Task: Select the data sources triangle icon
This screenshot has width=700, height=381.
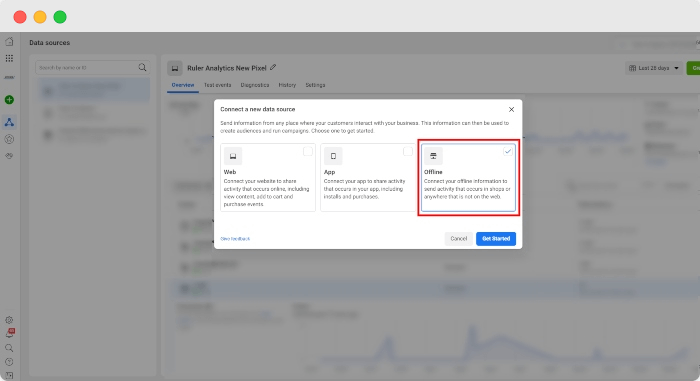Action: (9, 122)
